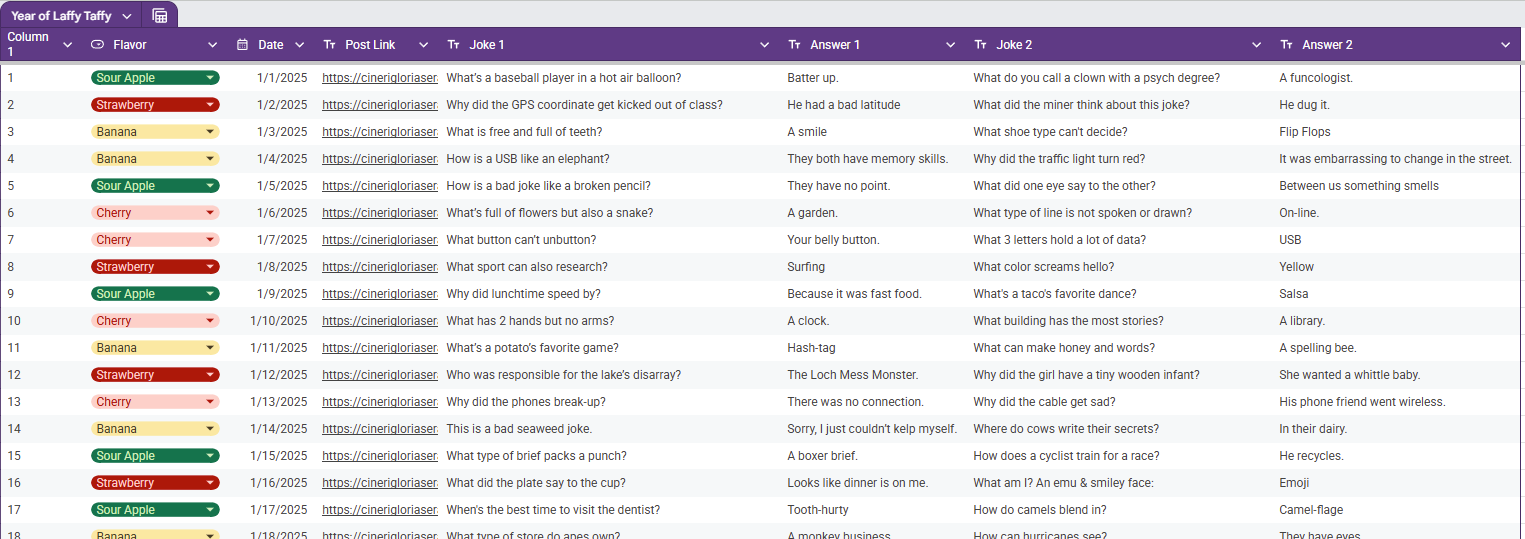
Task: Change the Sour Apple chip in row 1
Action: pyautogui.click(x=155, y=78)
